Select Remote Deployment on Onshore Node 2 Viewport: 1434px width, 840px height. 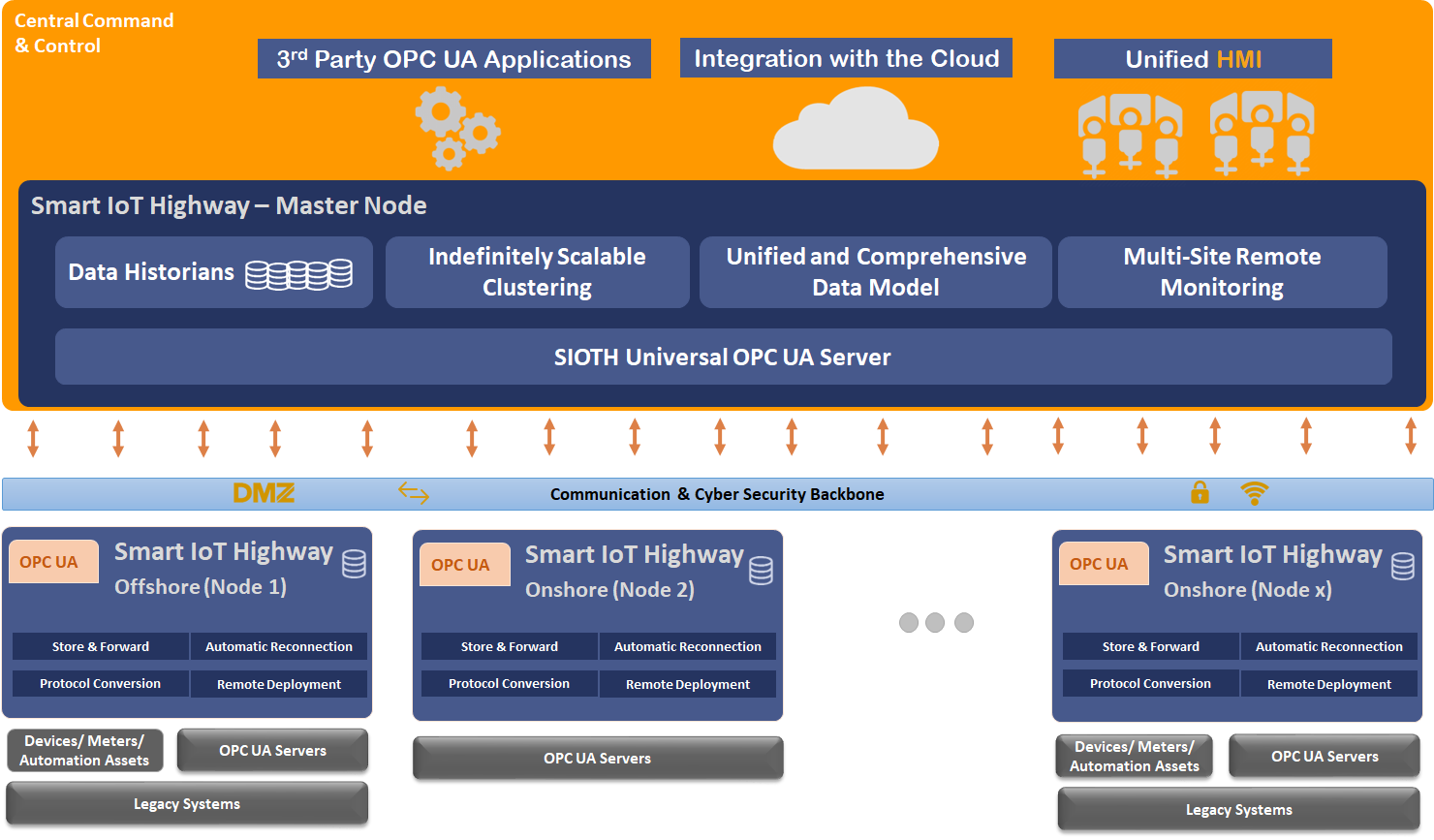688,683
